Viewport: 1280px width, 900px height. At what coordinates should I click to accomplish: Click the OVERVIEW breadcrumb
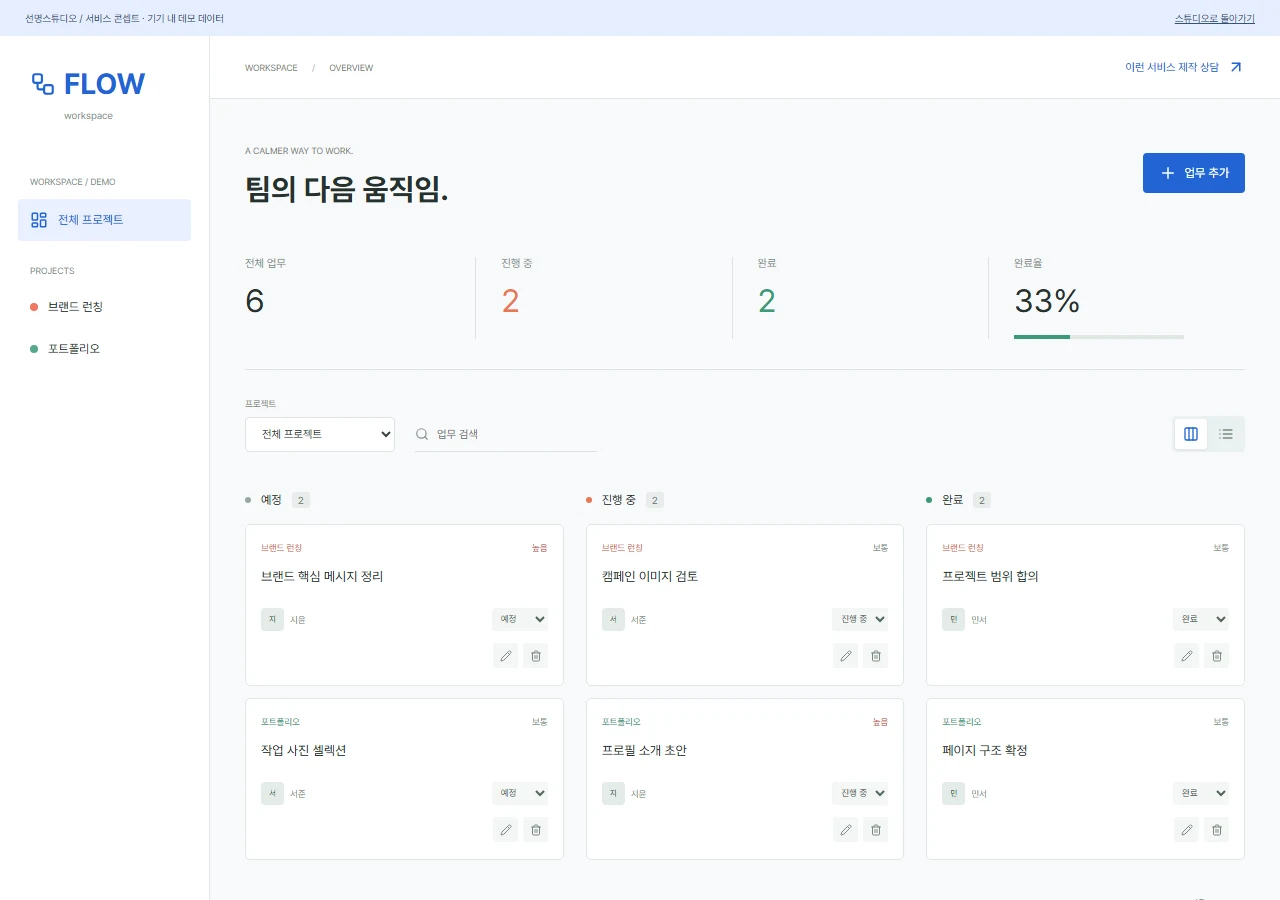coord(351,68)
